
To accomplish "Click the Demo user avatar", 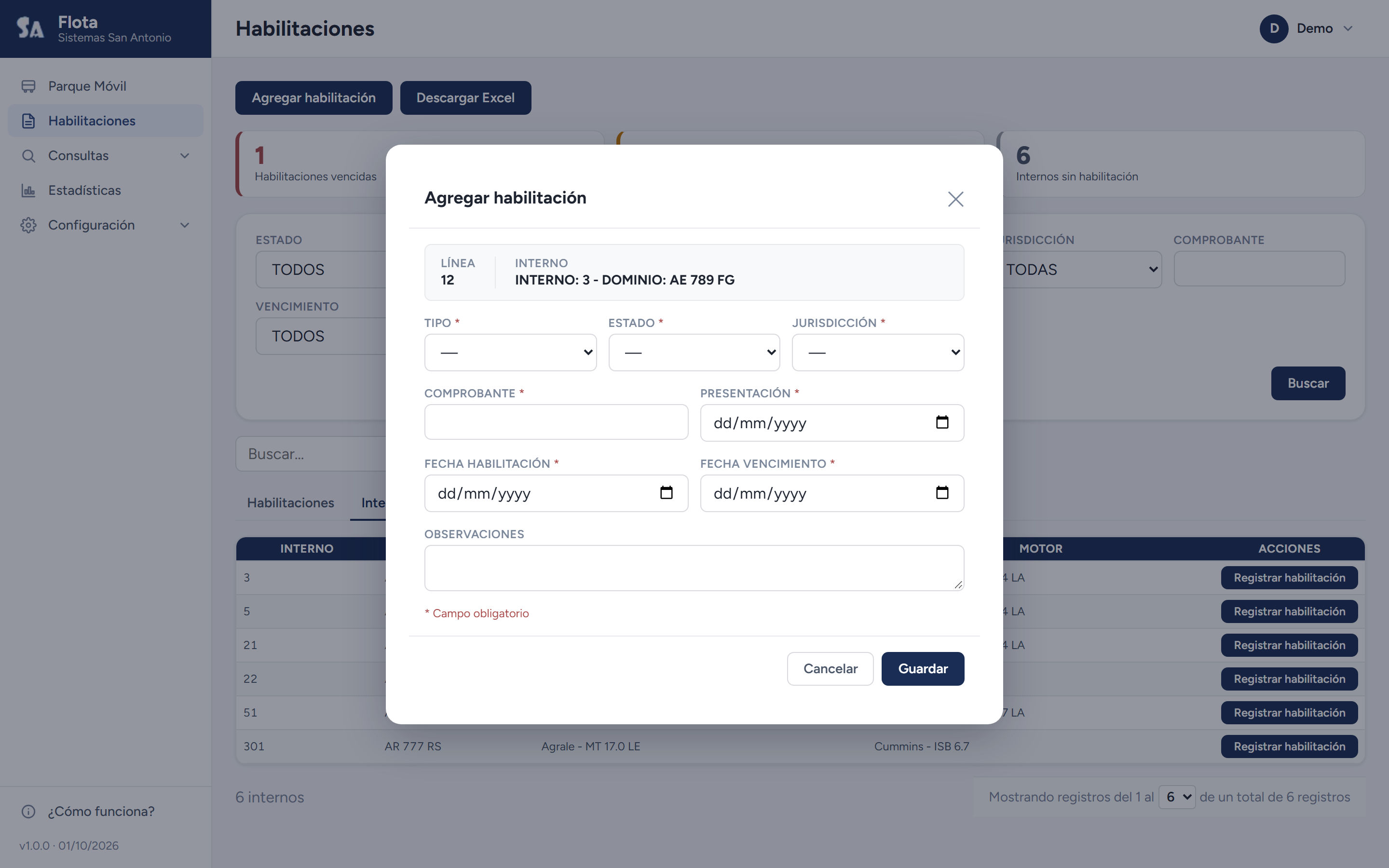I will pyautogui.click(x=1274, y=29).
